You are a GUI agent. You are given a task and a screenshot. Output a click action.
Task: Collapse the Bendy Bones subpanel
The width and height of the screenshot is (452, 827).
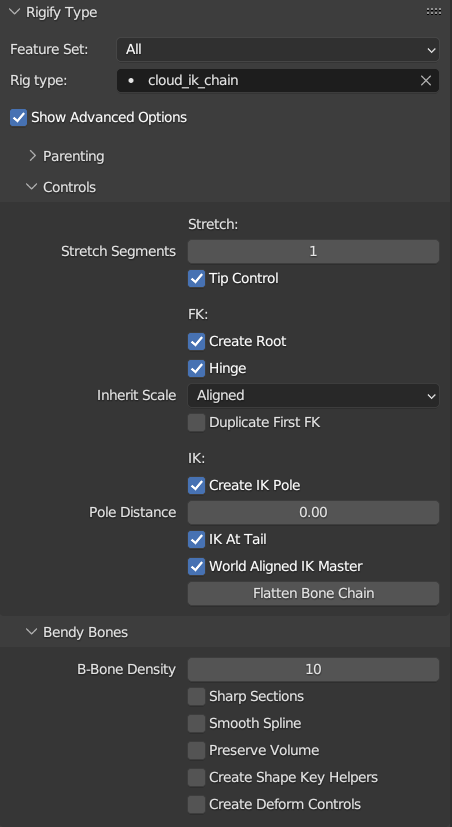32,632
